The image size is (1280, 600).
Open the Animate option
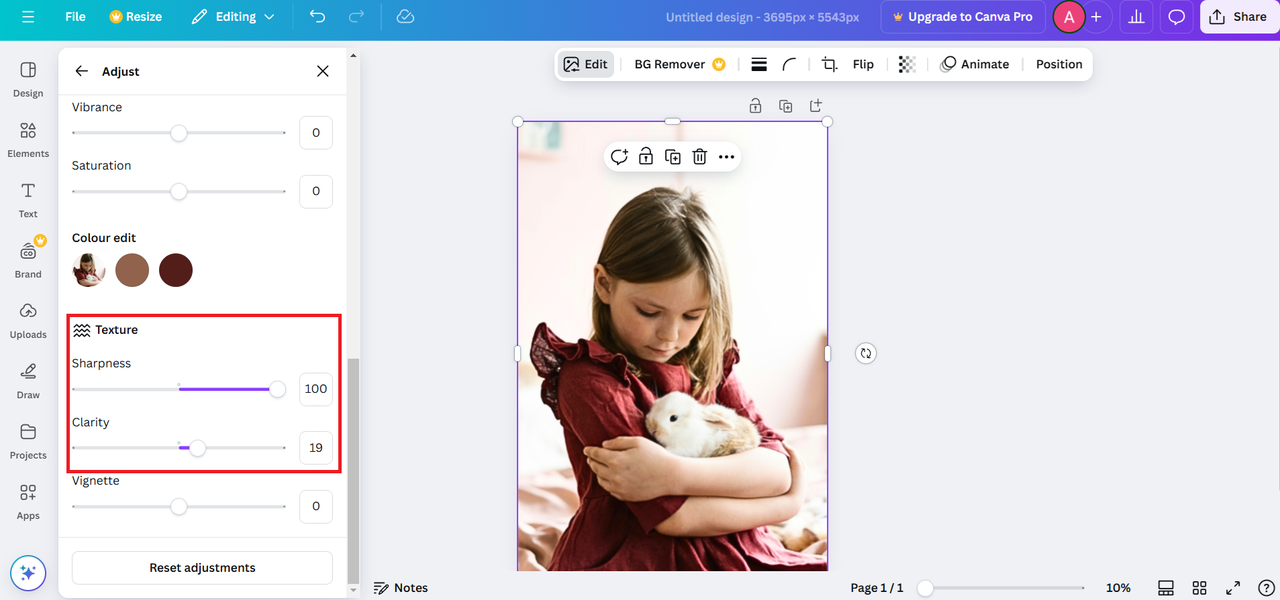975,64
